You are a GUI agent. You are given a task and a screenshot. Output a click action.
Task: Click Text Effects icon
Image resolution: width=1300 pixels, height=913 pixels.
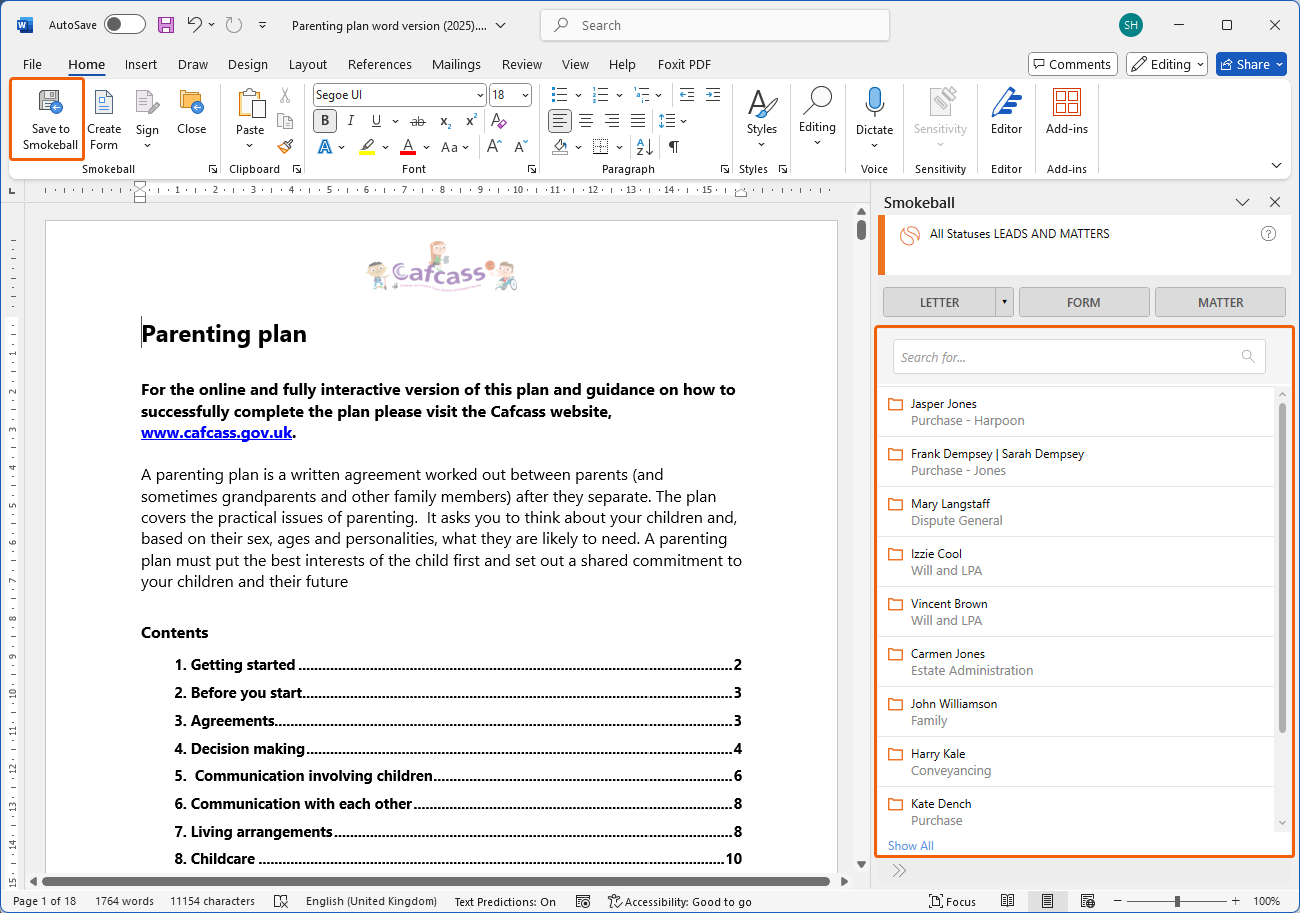[325, 147]
